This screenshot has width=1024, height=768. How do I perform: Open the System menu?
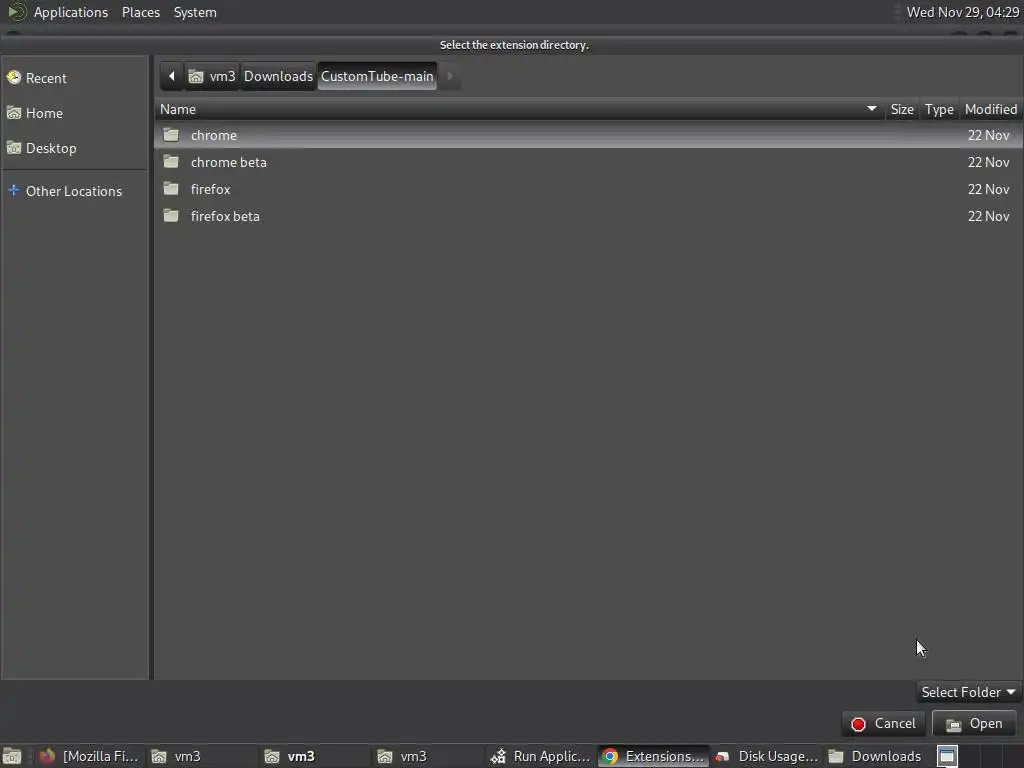tap(195, 12)
